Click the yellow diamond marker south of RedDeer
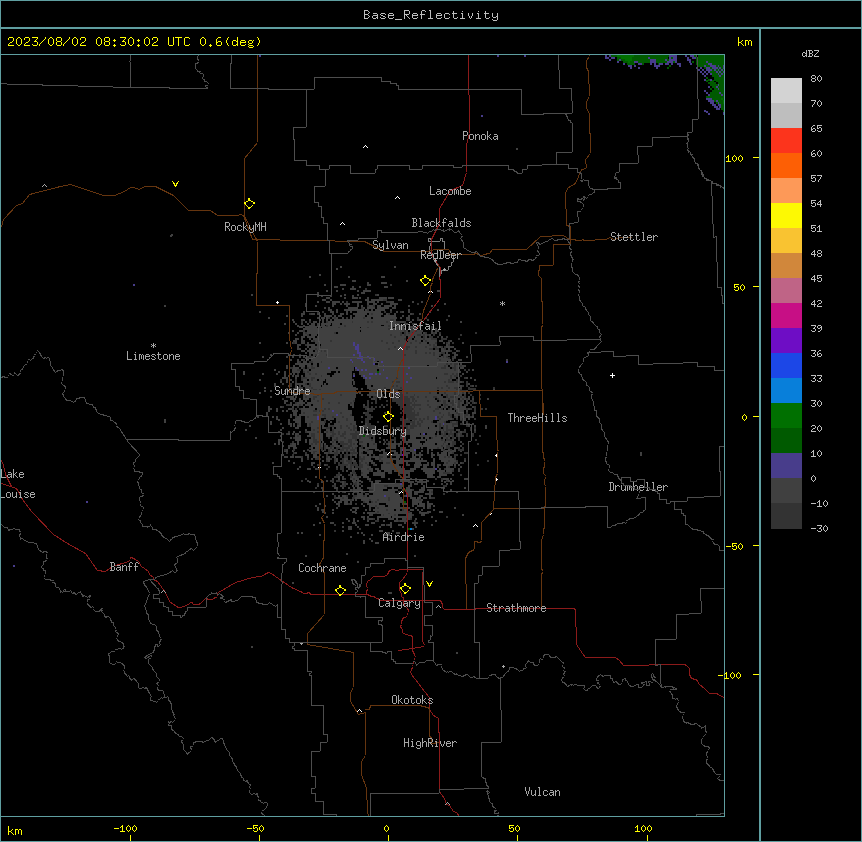This screenshot has width=862, height=842. point(426,281)
